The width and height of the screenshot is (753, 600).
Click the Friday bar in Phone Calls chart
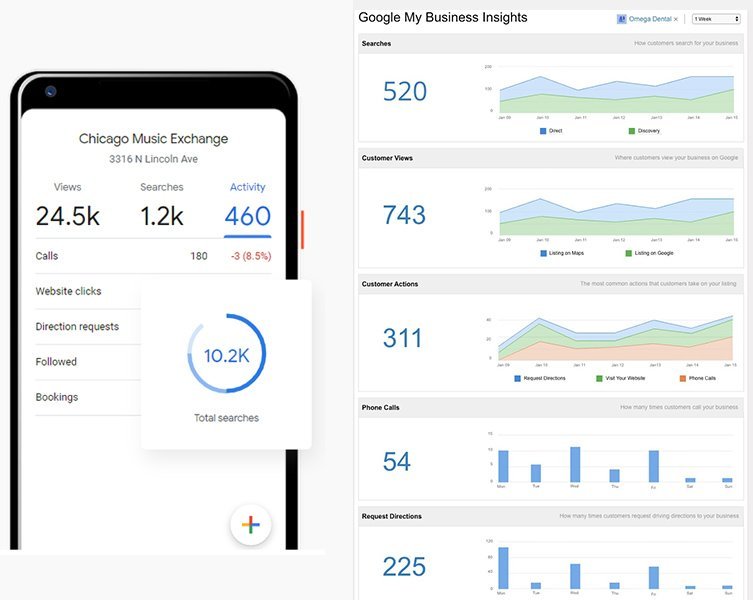[x=654, y=466]
